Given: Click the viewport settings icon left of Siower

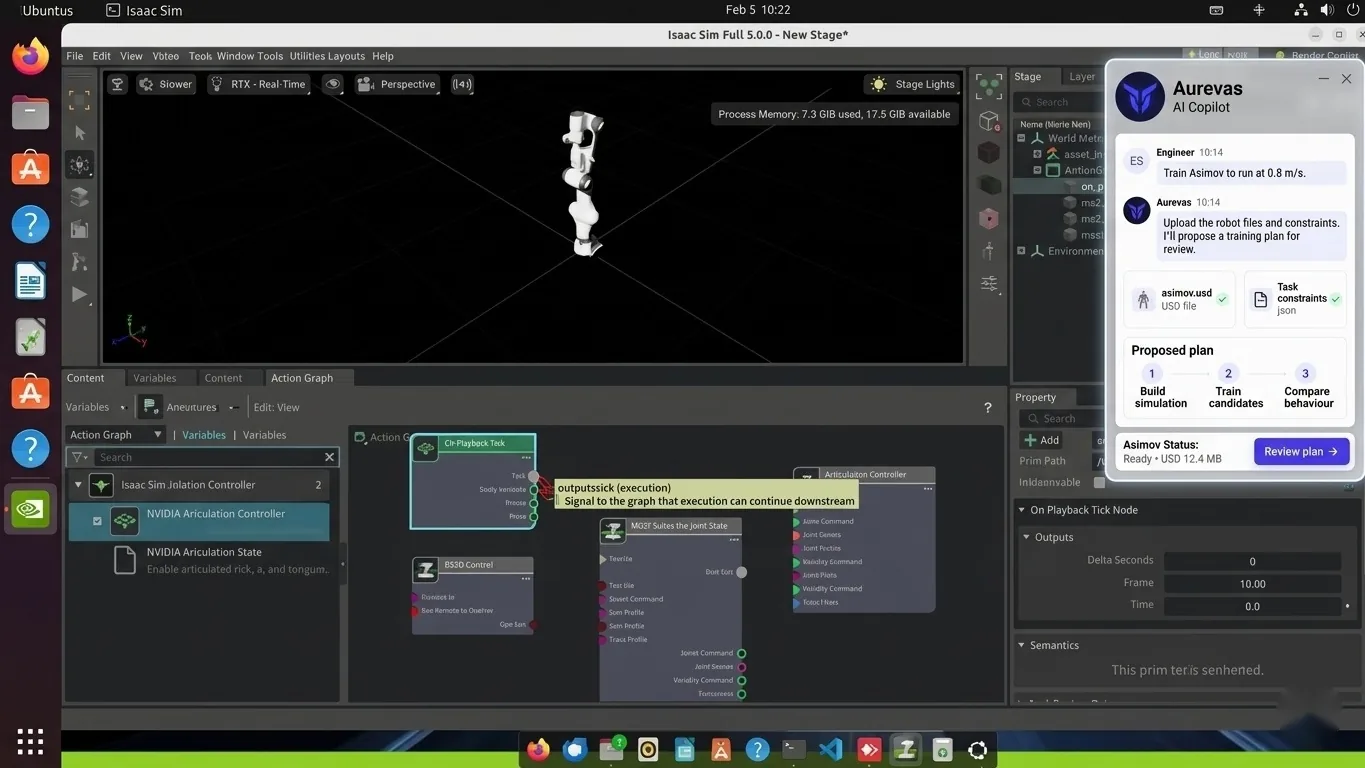Looking at the screenshot, I should [117, 84].
